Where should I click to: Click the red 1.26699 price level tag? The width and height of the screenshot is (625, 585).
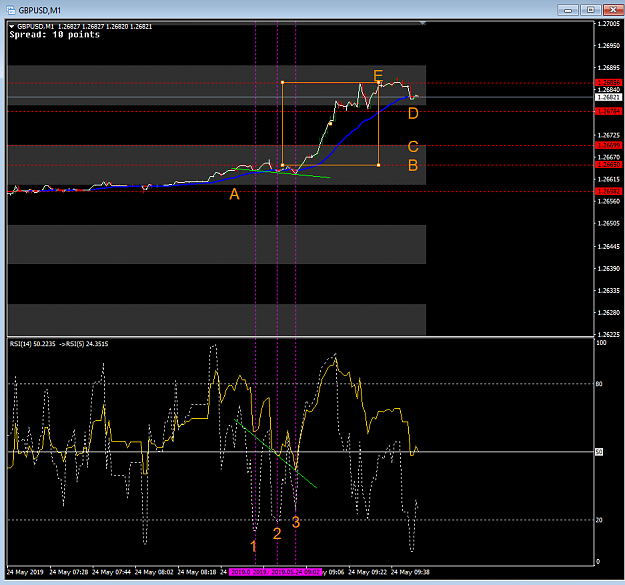click(608, 145)
